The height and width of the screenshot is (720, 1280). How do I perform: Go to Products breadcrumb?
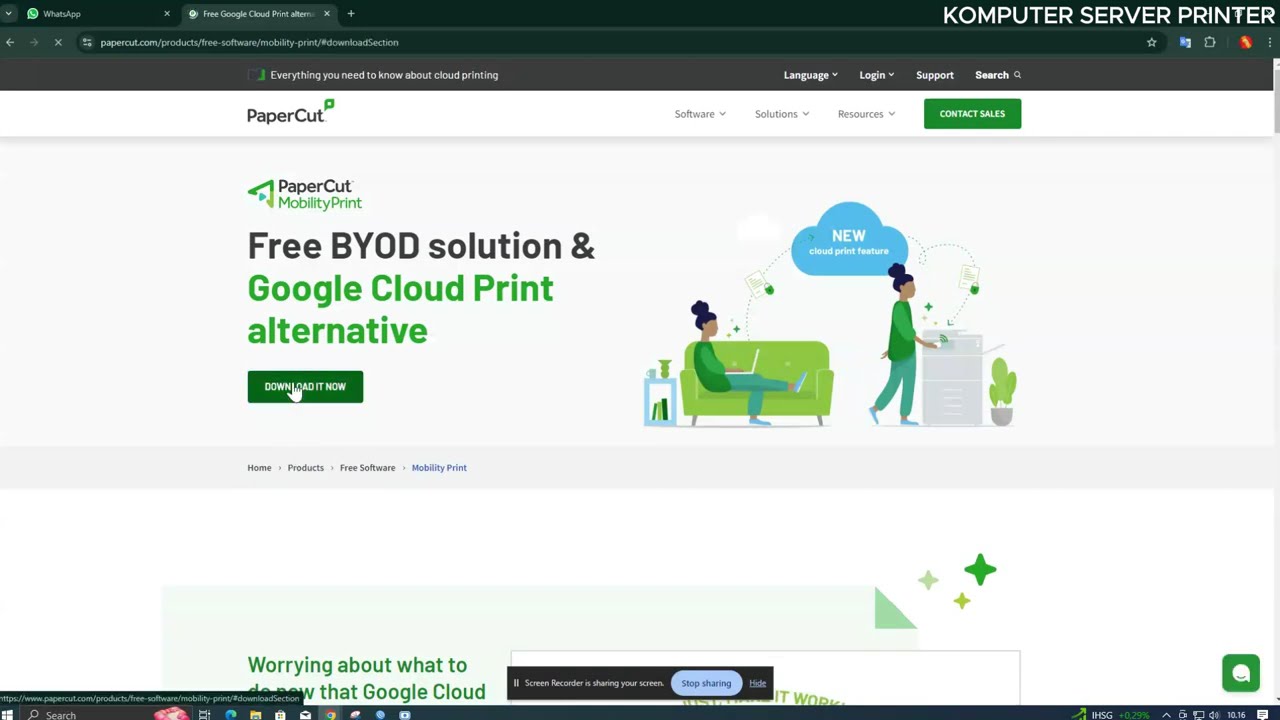tap(305, 468)
